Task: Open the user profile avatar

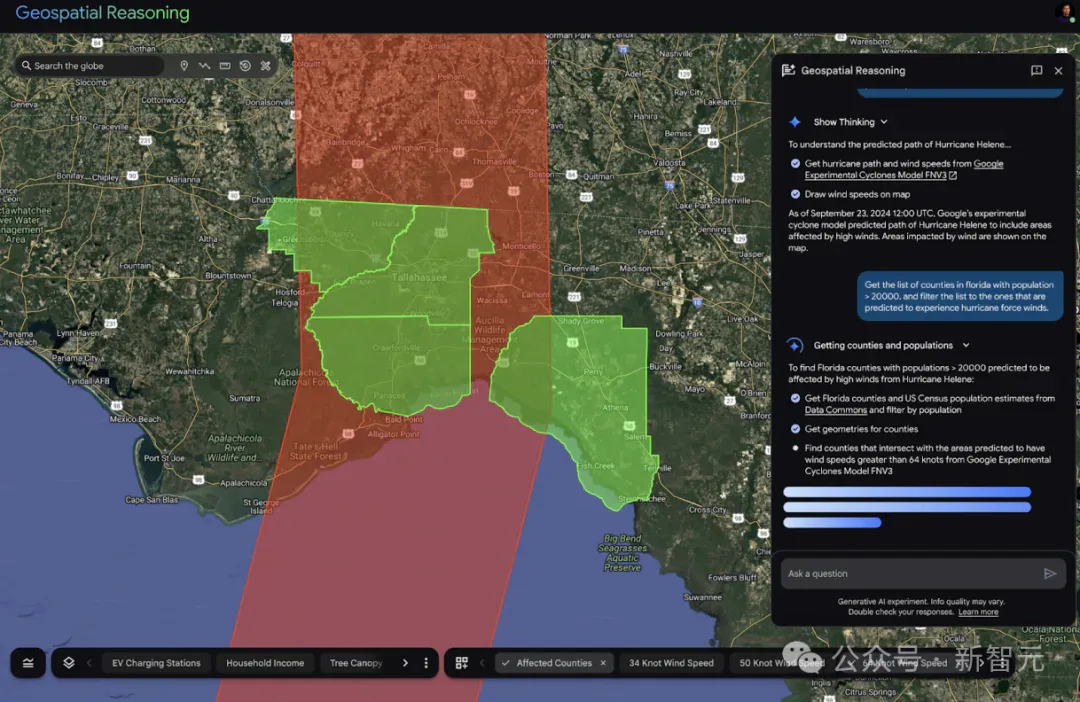Action: click(1066, 12)
